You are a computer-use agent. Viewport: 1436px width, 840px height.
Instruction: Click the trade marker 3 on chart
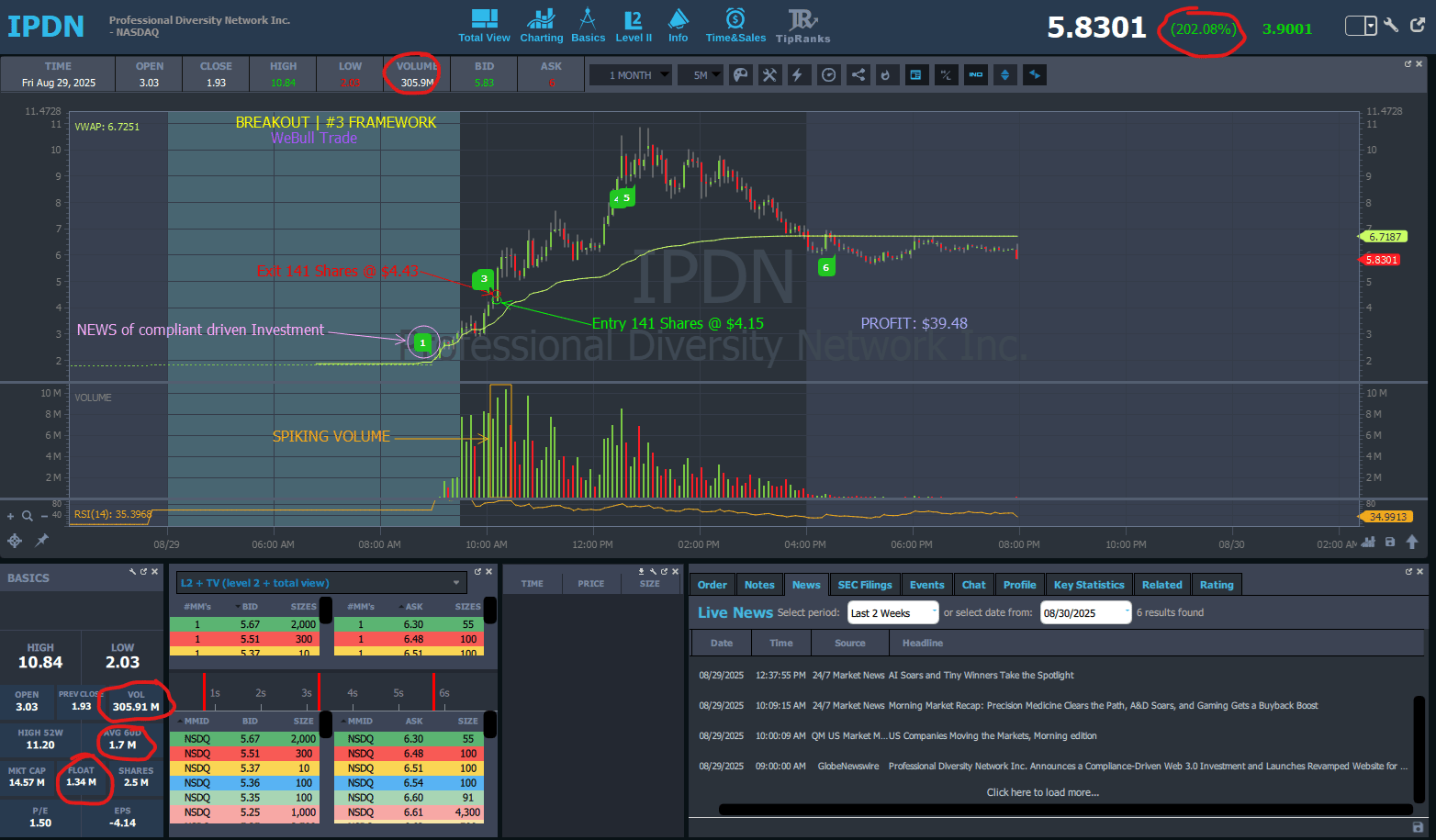[484, 278]
